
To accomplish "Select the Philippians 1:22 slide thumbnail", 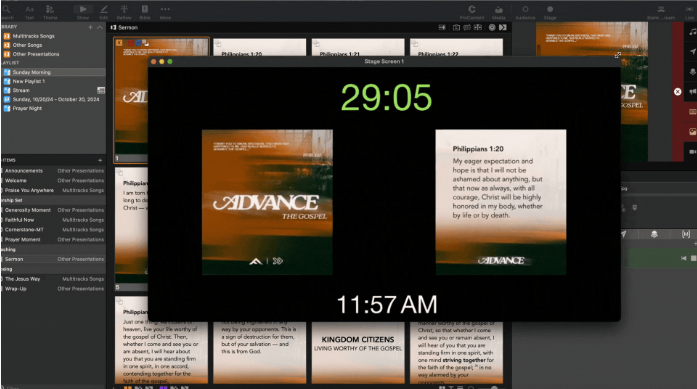I will pyautogui.click(x=457, y=47).
